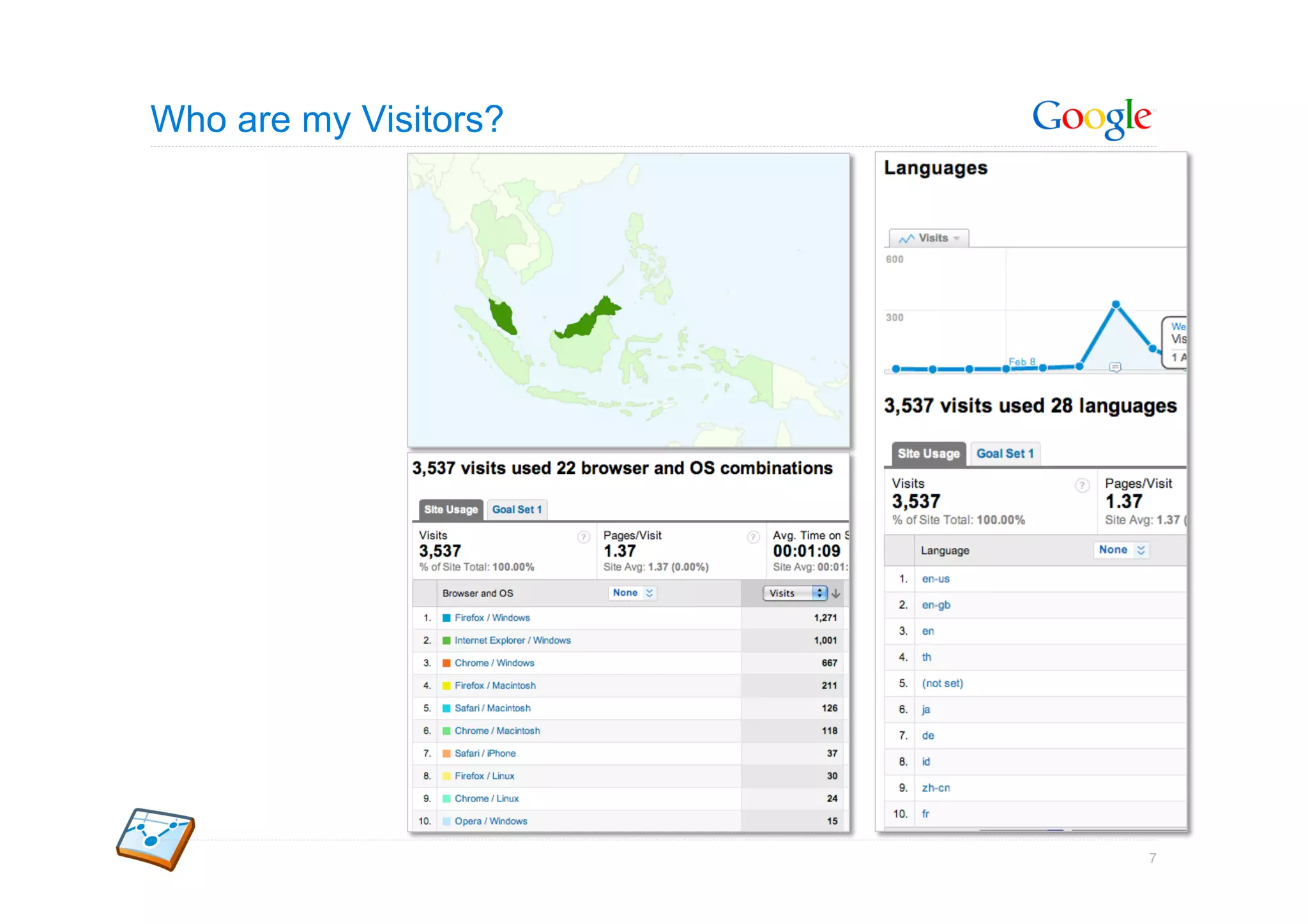
Task: Click the line graph icon on Visits tab
Action: tap(906, 238)
